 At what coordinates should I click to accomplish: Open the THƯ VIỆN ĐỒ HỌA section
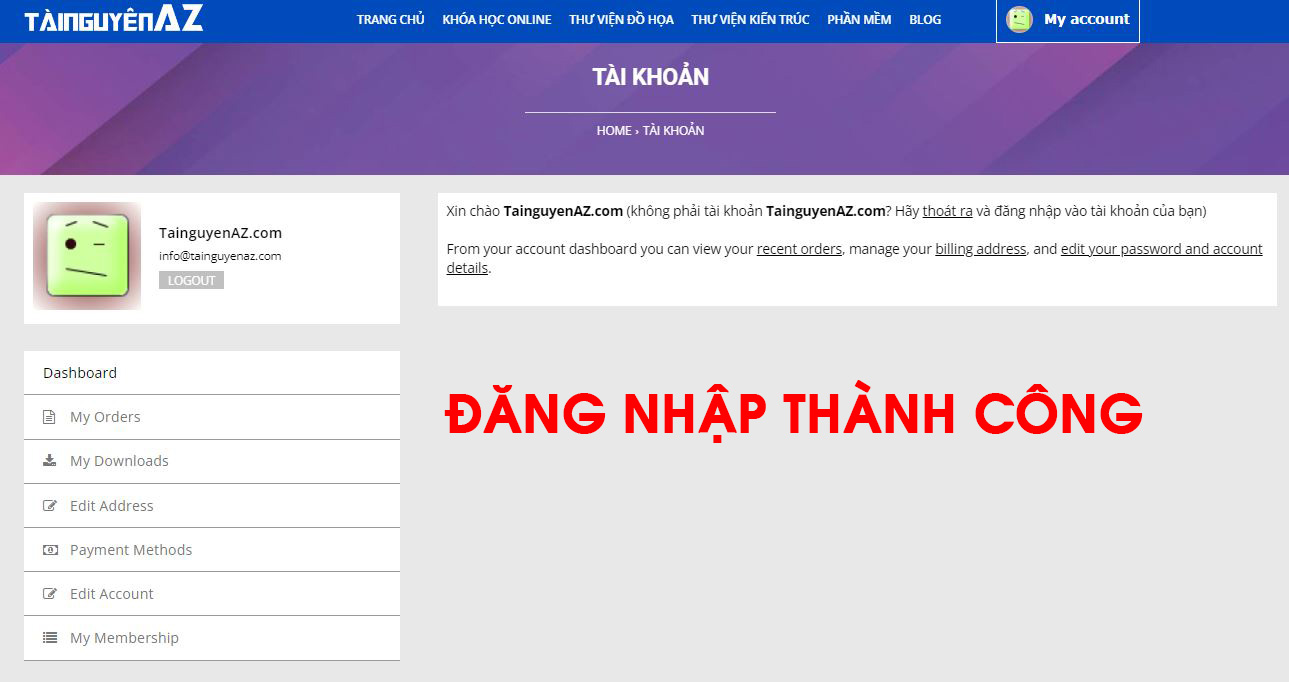tap(621, 19)
